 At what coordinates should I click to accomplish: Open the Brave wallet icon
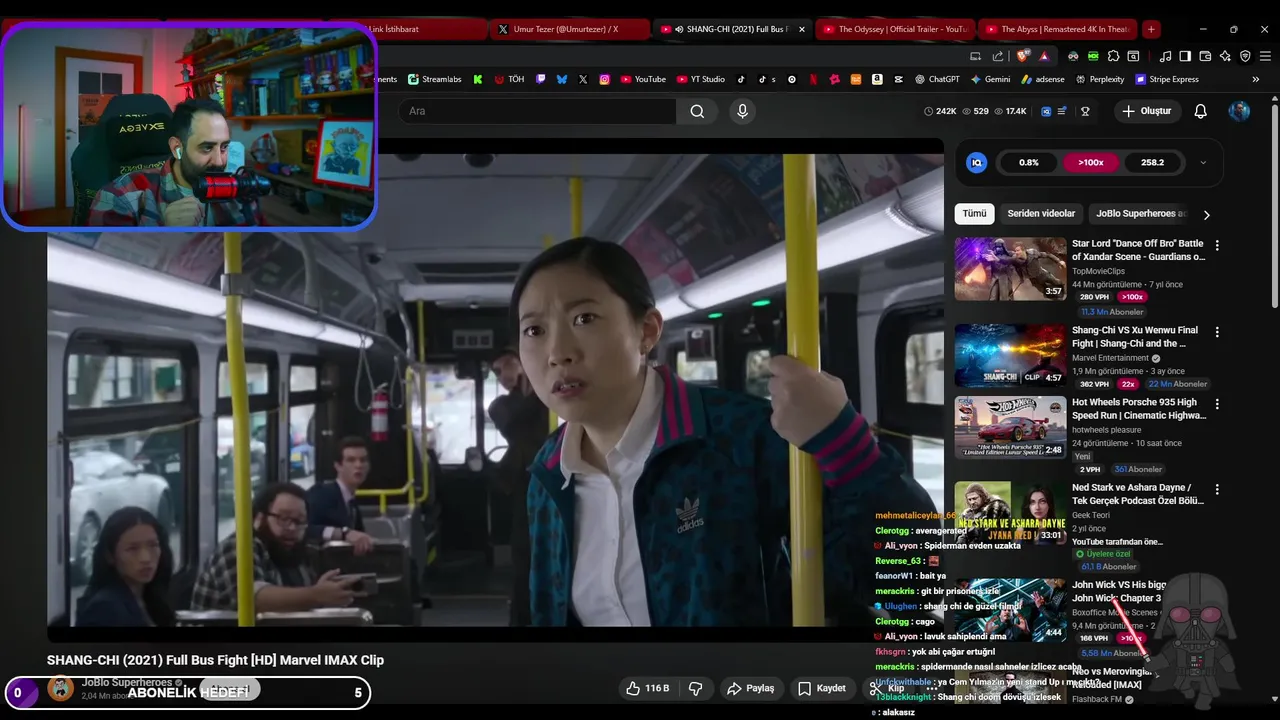(x=1205, y=56)
